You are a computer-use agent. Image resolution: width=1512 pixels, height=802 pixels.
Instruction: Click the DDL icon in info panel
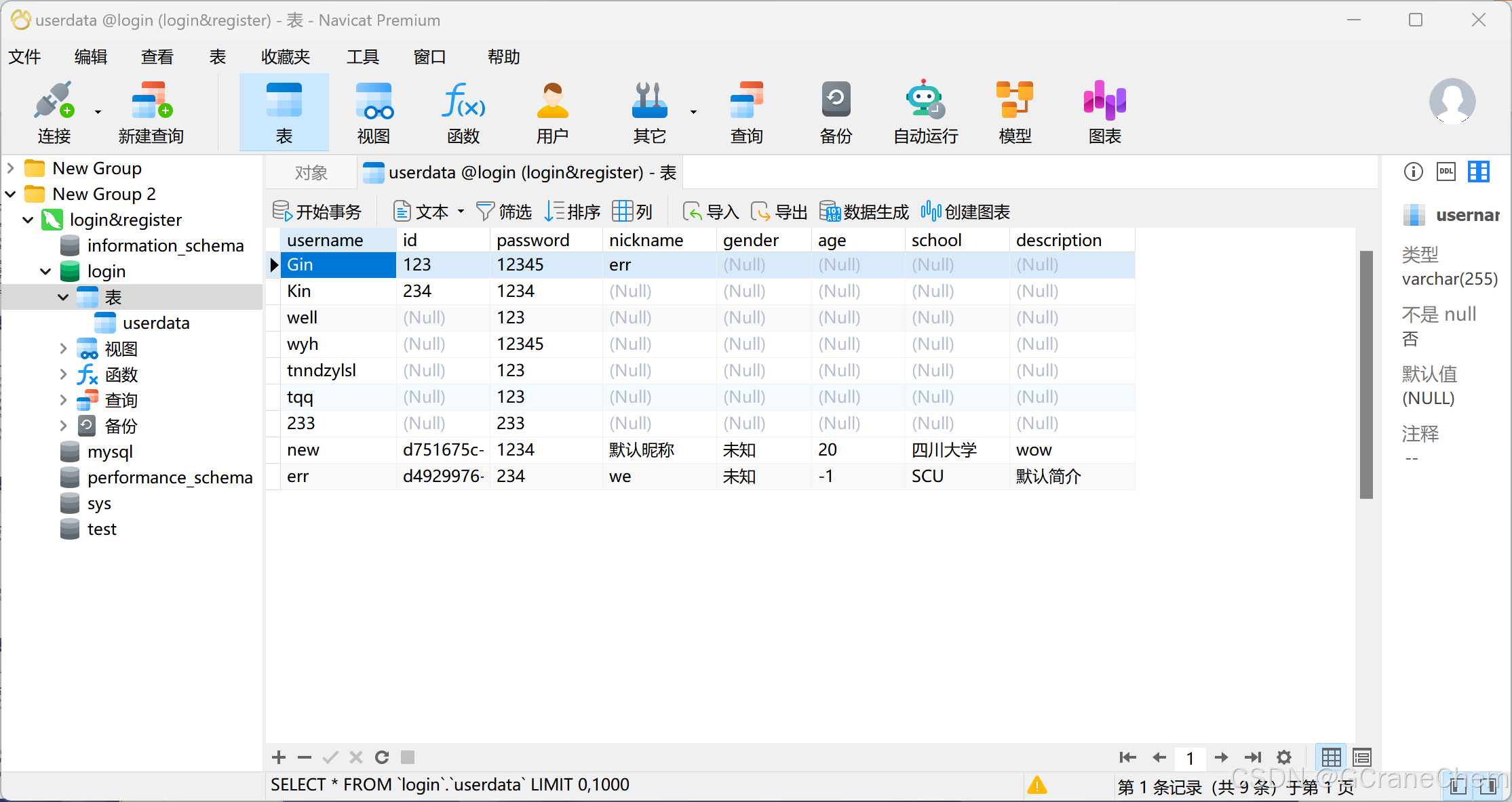(x=1446, y=172)
